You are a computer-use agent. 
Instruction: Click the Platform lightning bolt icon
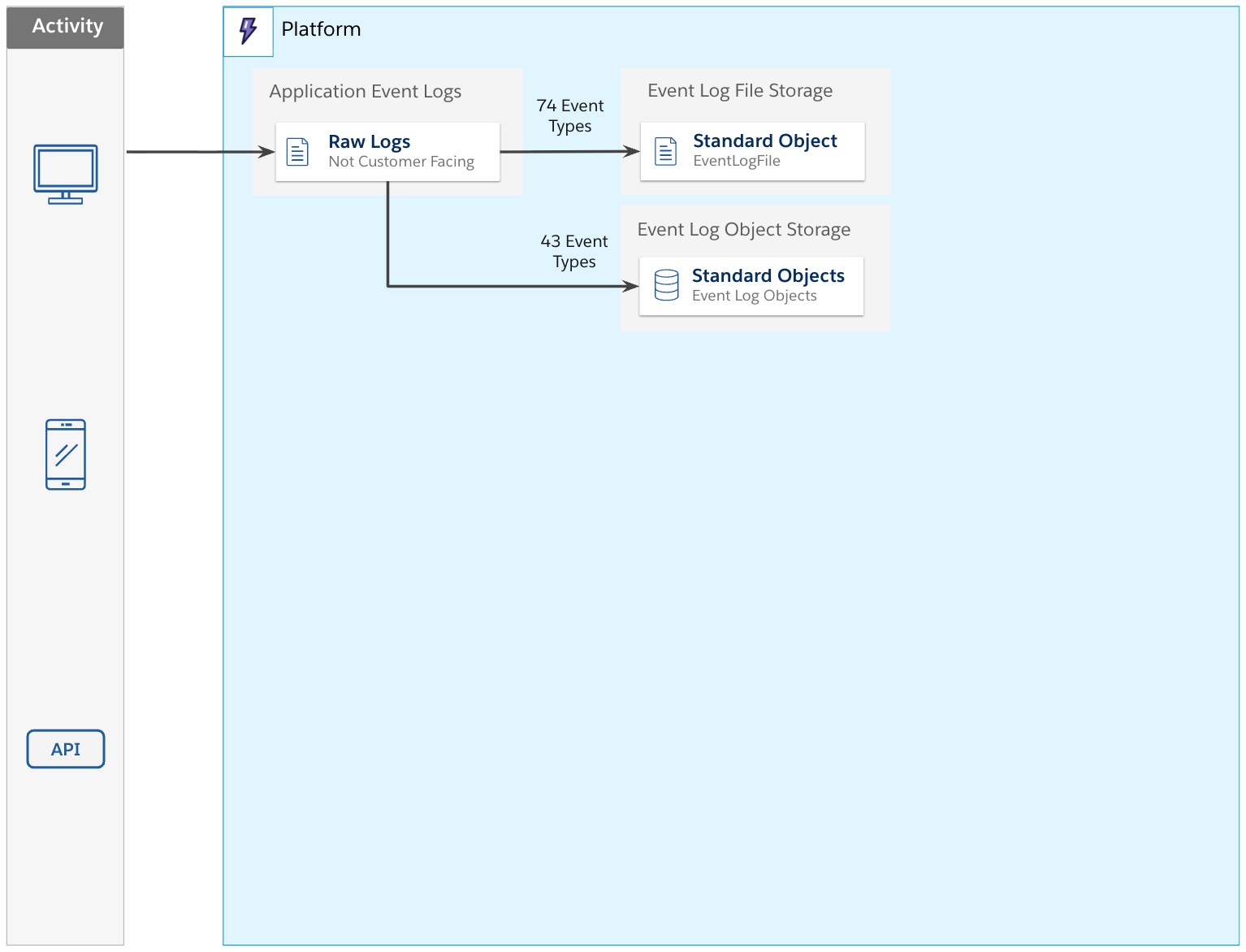click(249, 31)
